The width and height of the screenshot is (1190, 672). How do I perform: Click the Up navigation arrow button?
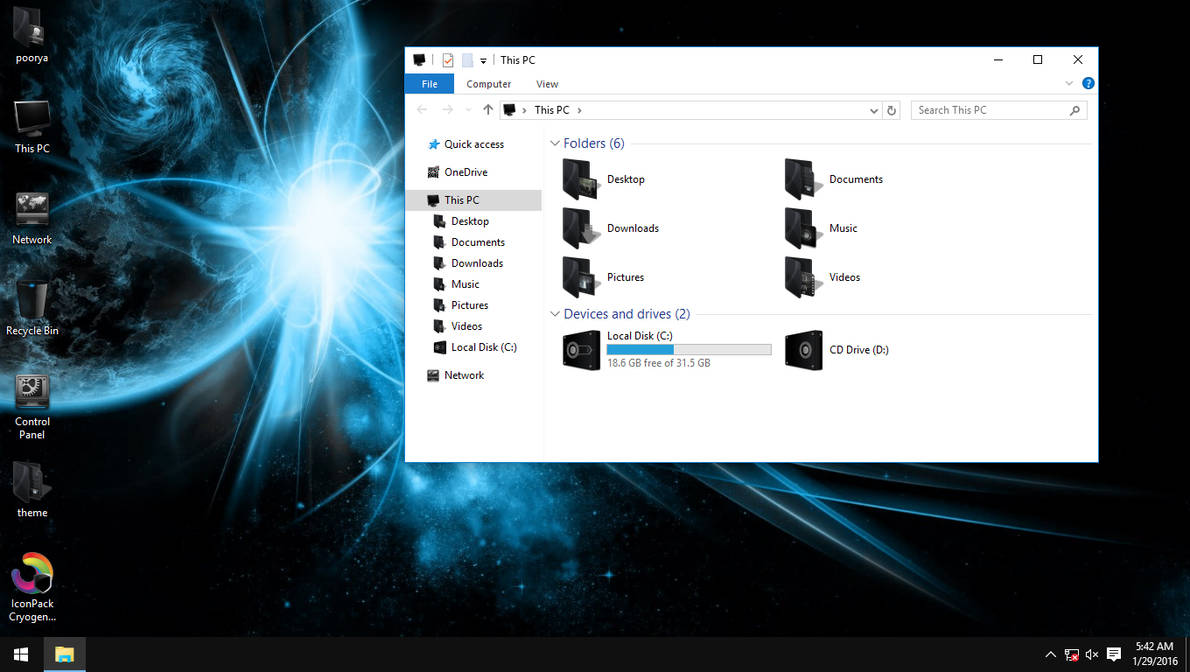[487, 110]
